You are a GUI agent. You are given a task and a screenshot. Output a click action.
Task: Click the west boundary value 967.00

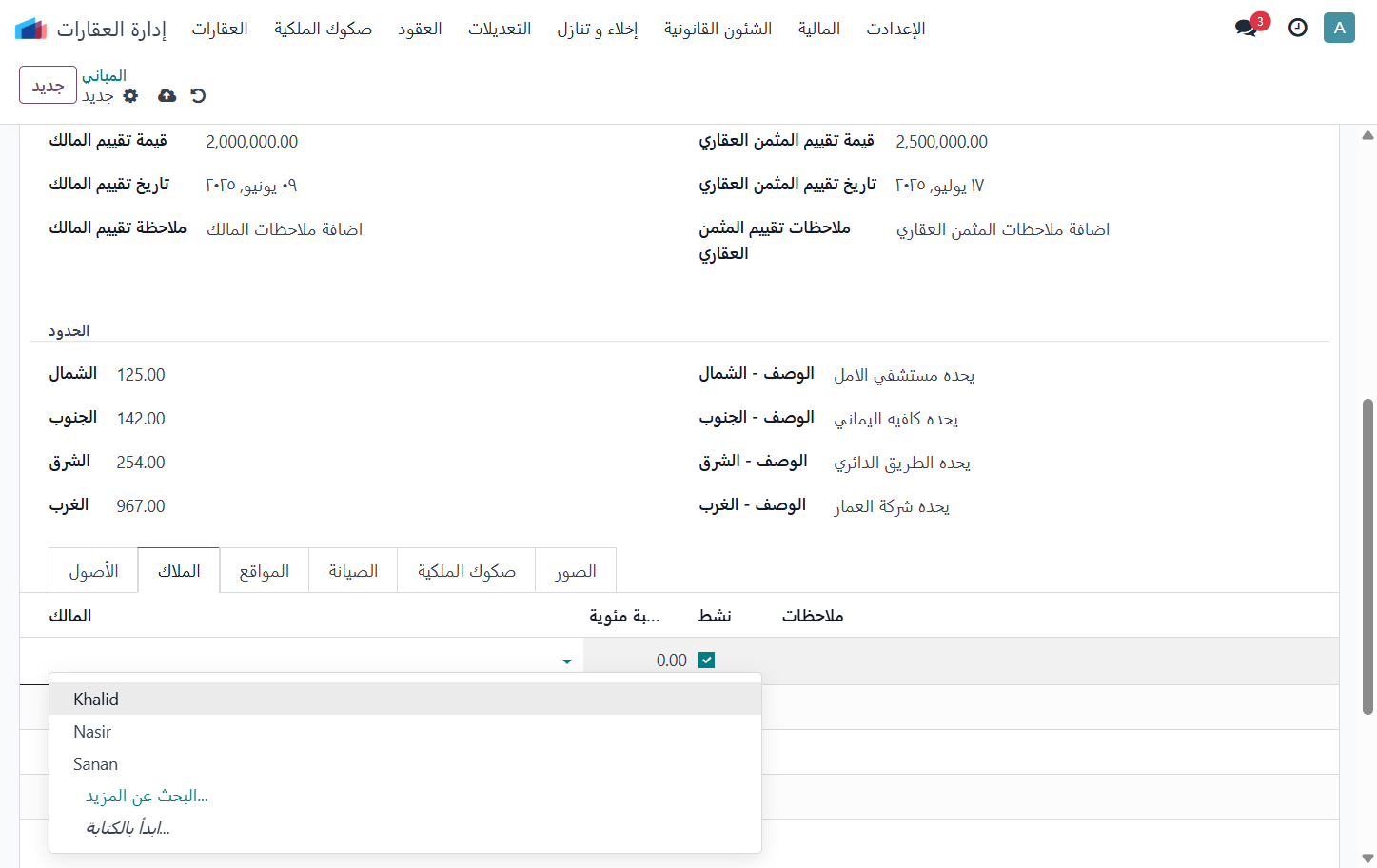pos(141,506)
